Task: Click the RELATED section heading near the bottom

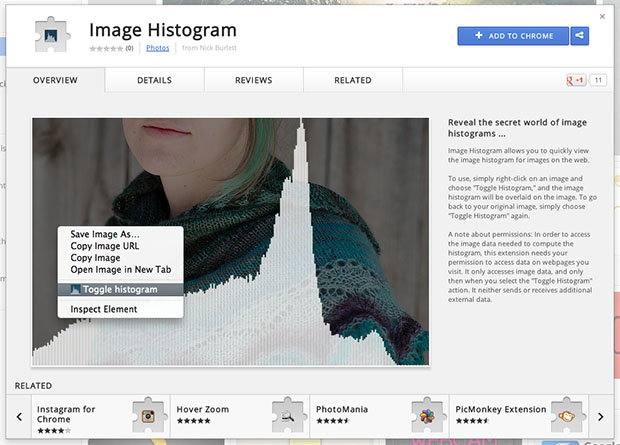Action: coord(33,386)
